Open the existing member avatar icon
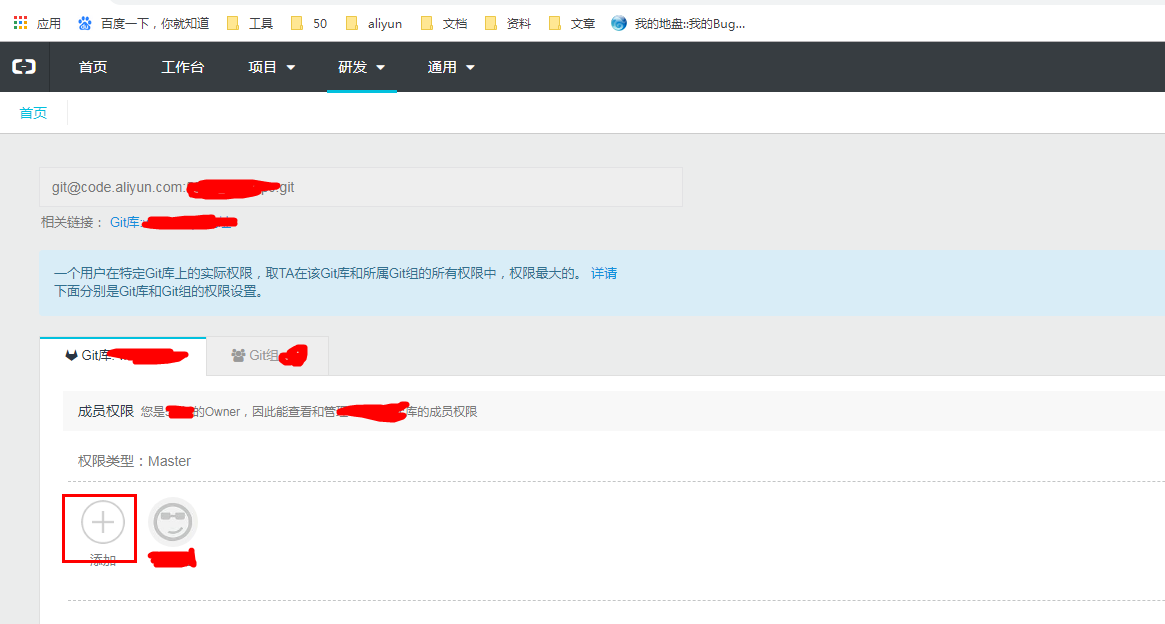The width and height of the screenshot is (1165, 624). click(x=172, y=521)
